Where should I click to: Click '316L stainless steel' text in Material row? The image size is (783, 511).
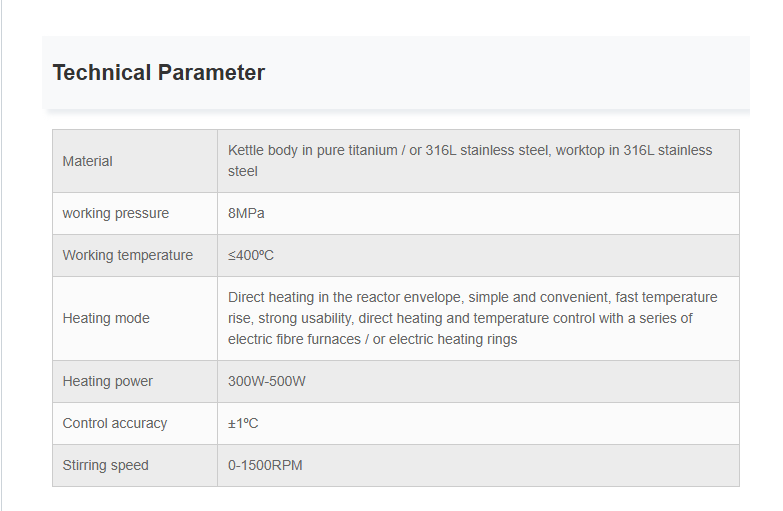coord(487,150)
